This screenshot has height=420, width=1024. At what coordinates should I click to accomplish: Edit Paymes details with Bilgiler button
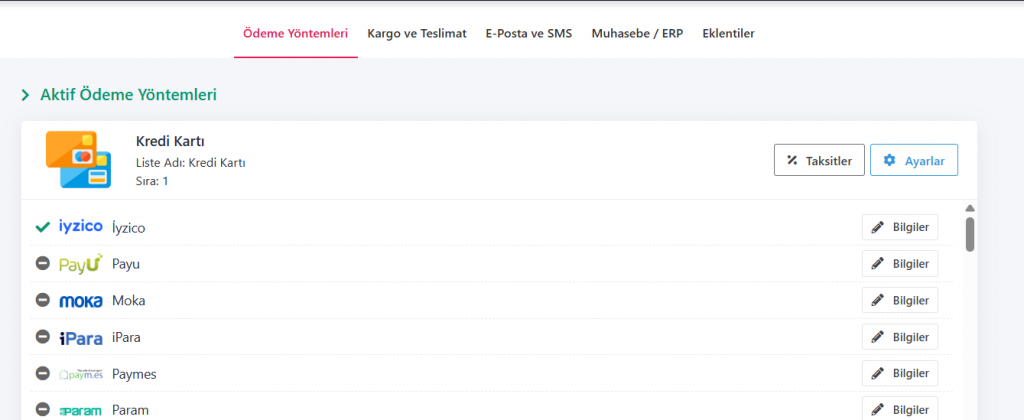(x=900, y=374)
